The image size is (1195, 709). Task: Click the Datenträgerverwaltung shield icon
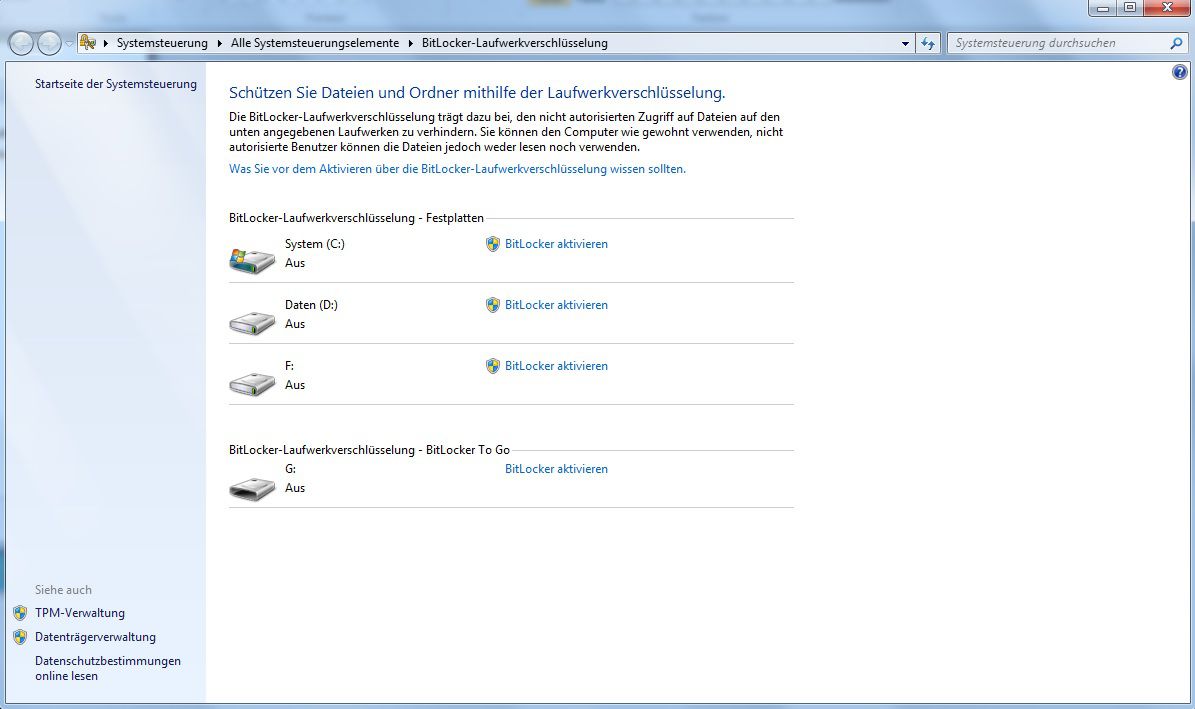[x=19, y=637]
